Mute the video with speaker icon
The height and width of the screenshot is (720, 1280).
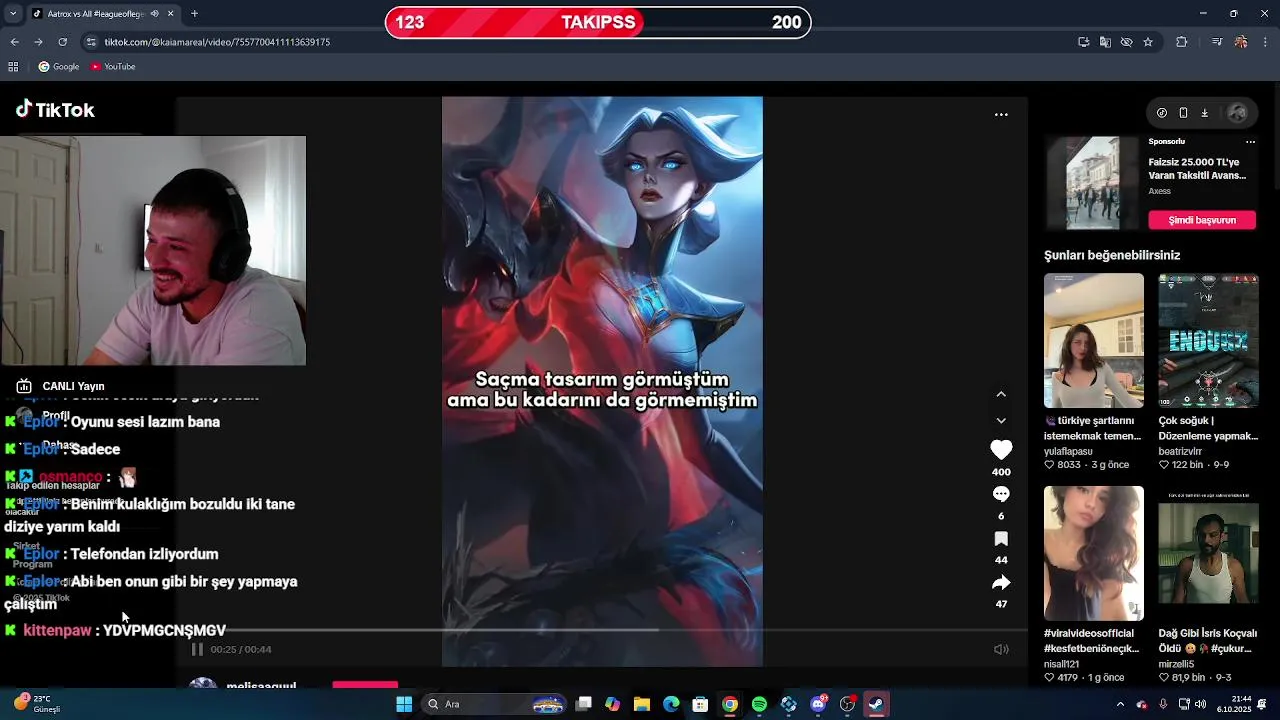(x=1001, y=649)
